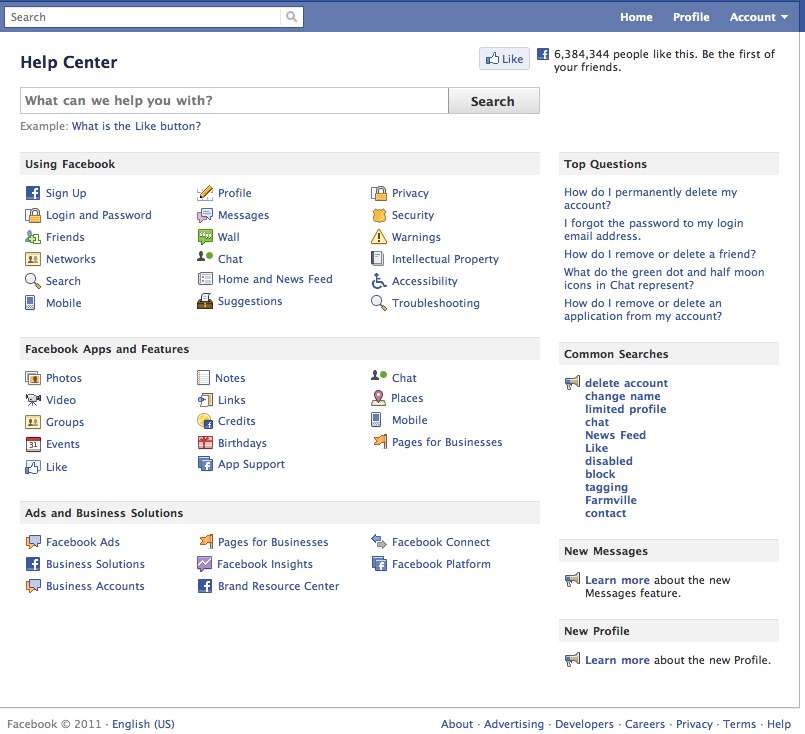Open the Business Accounts link

95,586
